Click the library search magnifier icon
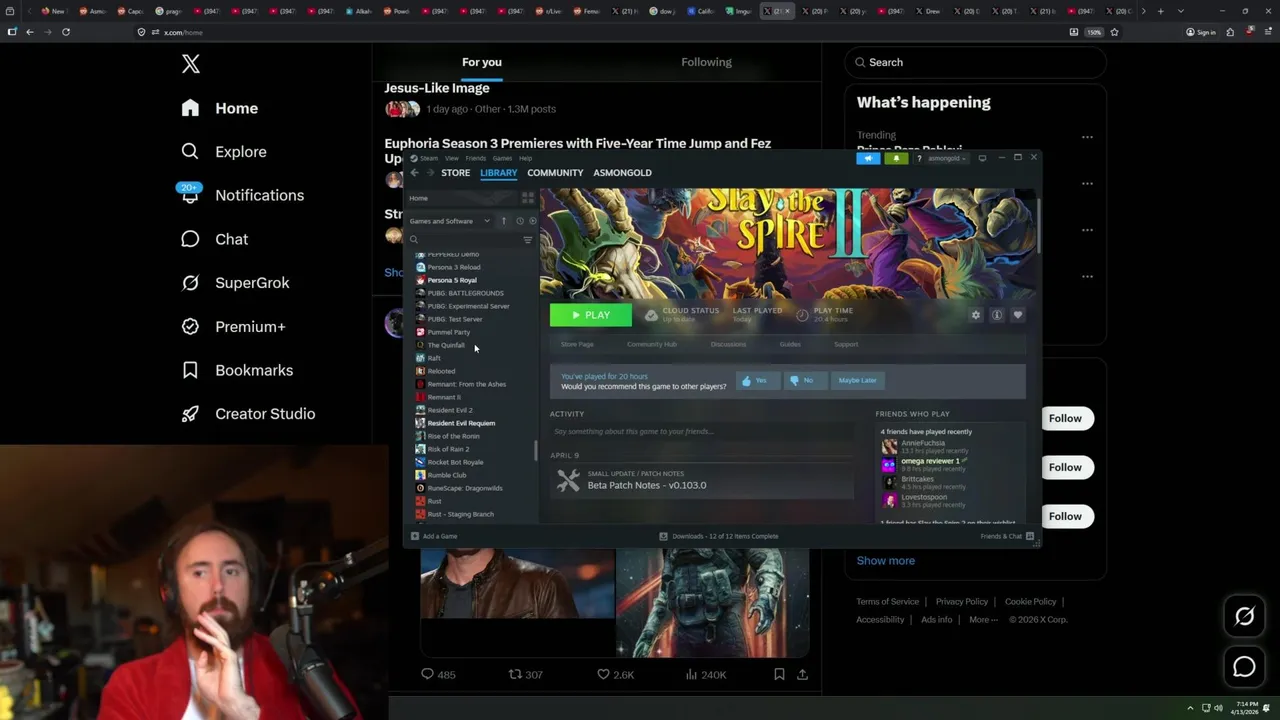The height and width of the screenshot is (720, 1280). coord(413,240)
